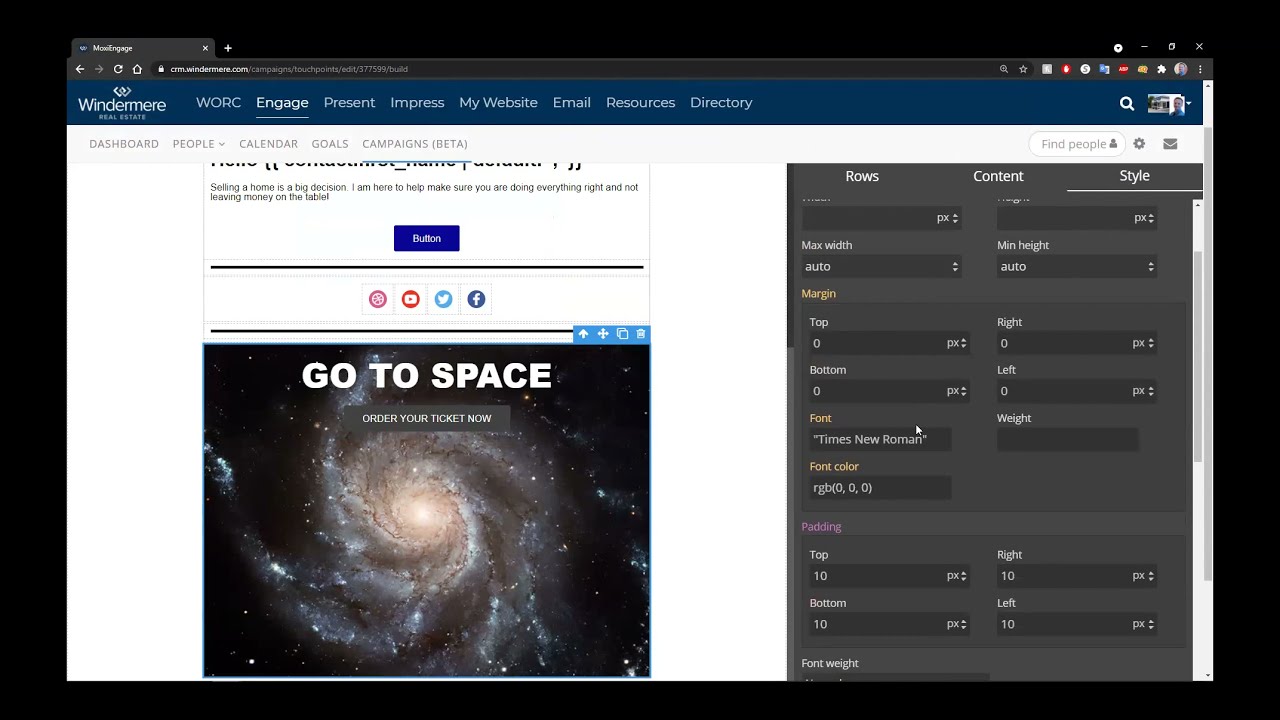Click the font Weight input field
This screenshot has height=720, width=1280.
click(1067, 439)
